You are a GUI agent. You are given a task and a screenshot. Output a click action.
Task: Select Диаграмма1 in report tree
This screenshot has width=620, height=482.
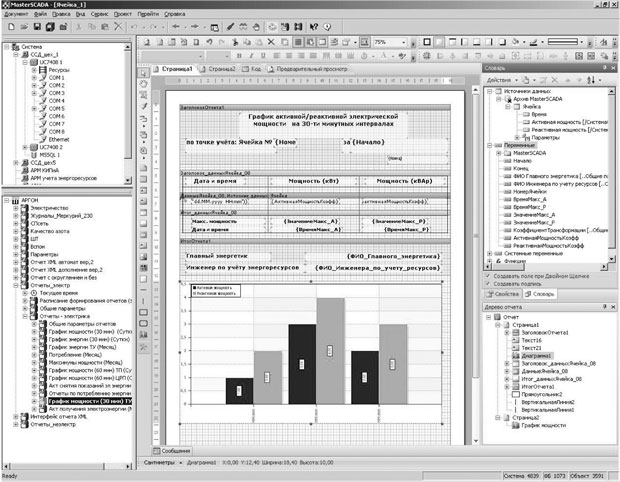point(537,355)
